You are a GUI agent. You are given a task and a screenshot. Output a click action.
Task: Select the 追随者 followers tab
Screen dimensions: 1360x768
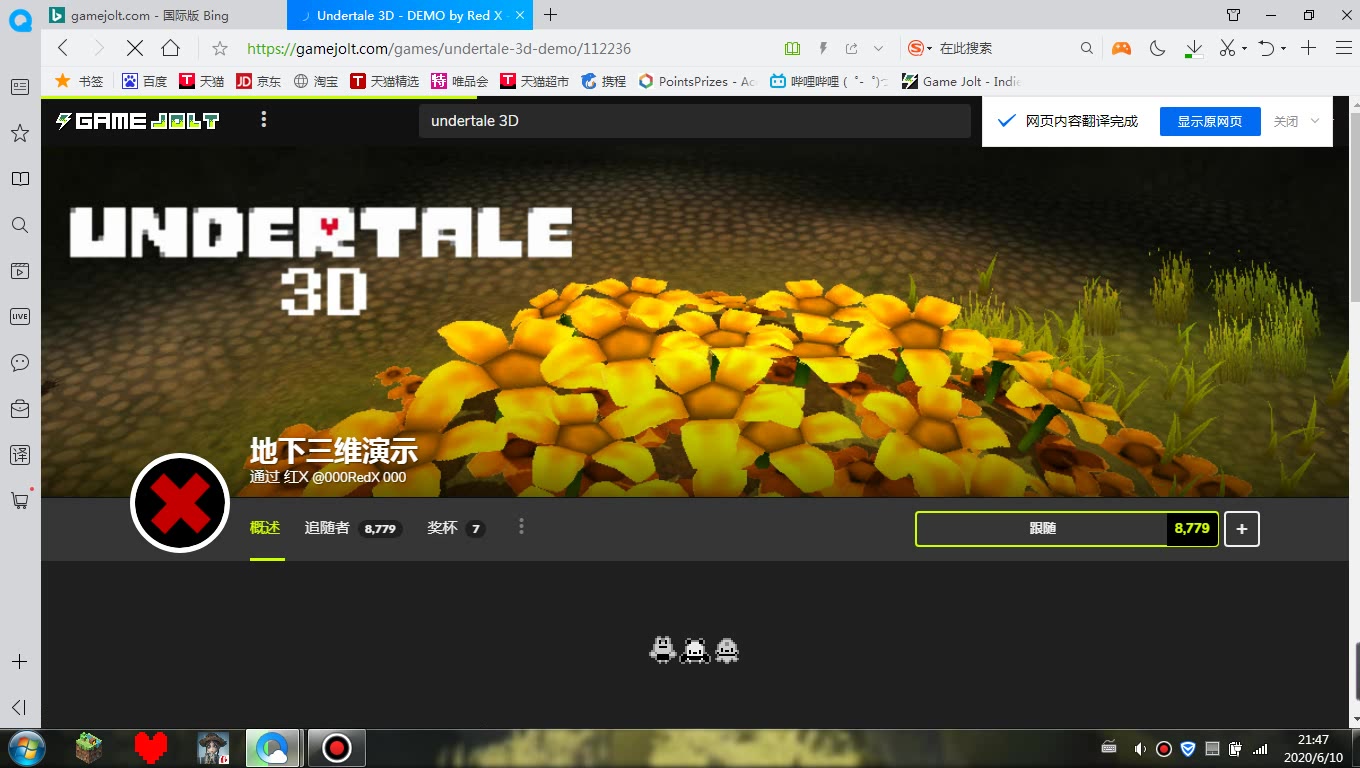[353, 528]
